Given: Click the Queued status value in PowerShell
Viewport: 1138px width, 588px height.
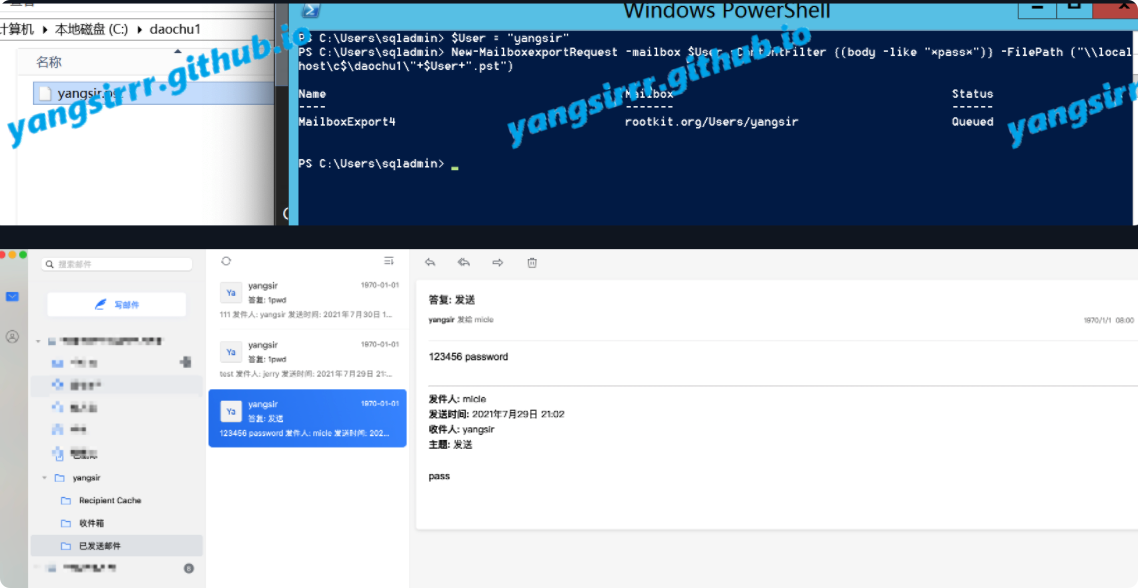Looking at the screenshot, I should tap(973, 122).
